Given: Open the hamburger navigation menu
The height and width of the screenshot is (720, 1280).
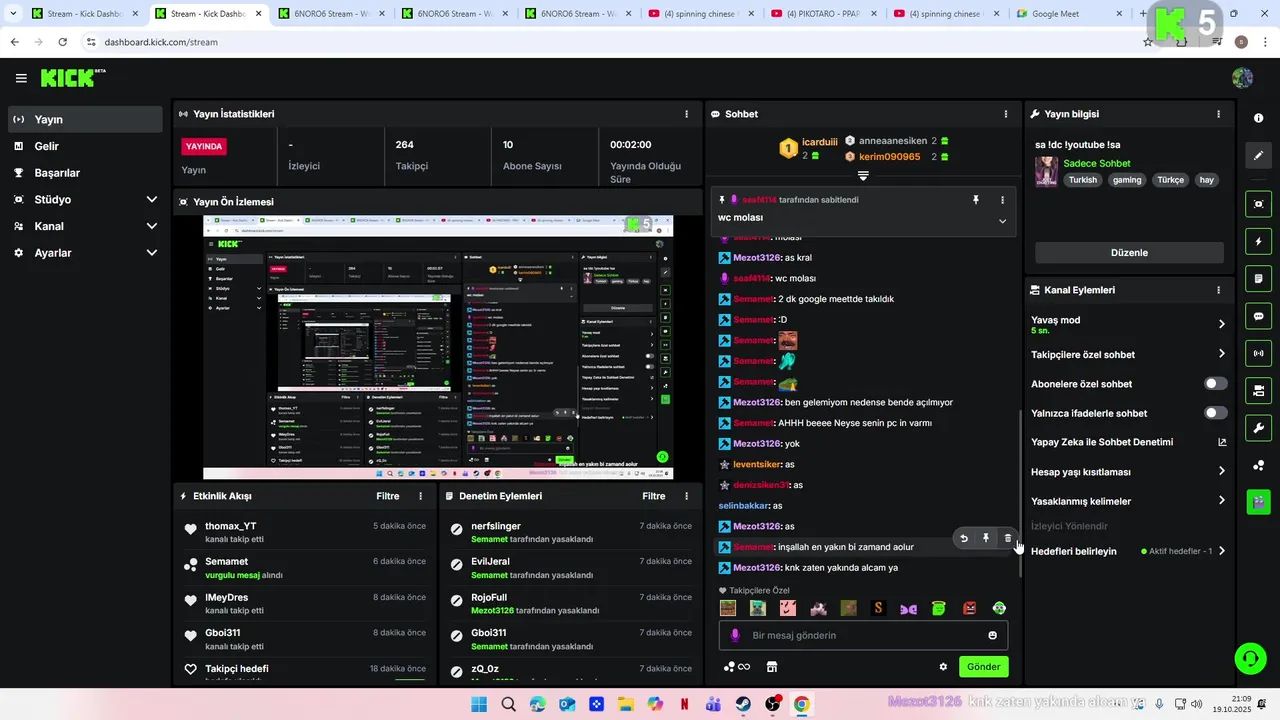Looking at the screenshot, I should point(21,78).
